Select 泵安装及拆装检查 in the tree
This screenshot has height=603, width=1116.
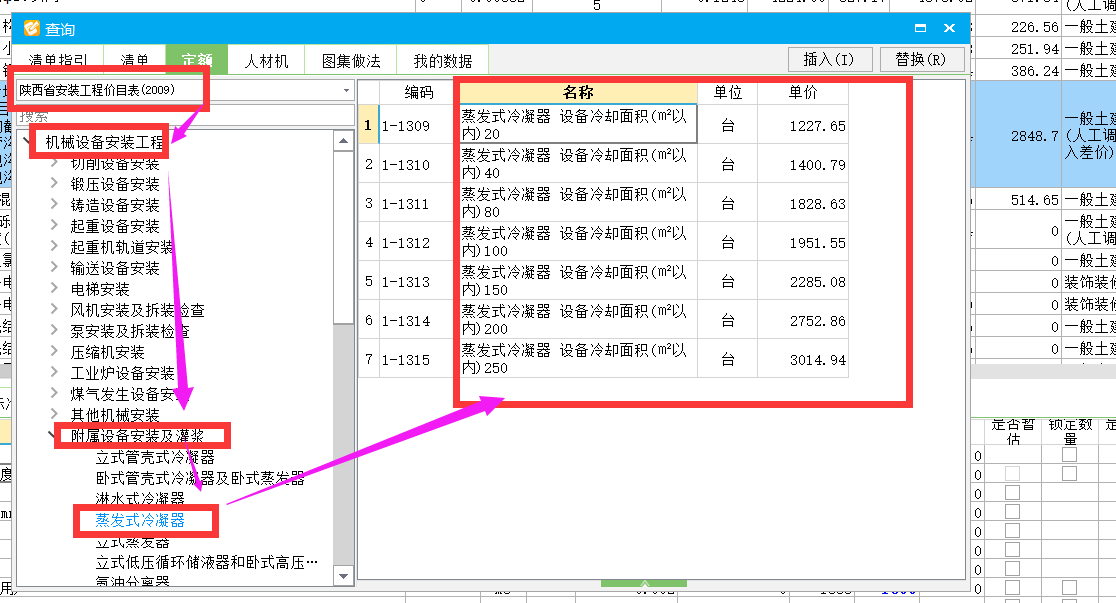coord(130,331)
